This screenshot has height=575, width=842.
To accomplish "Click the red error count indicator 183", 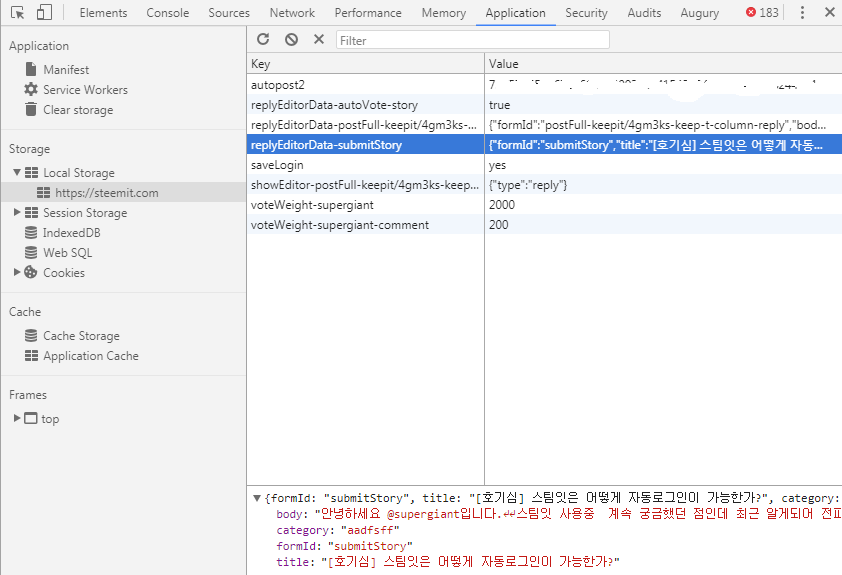I will click(x=762, y=12).
